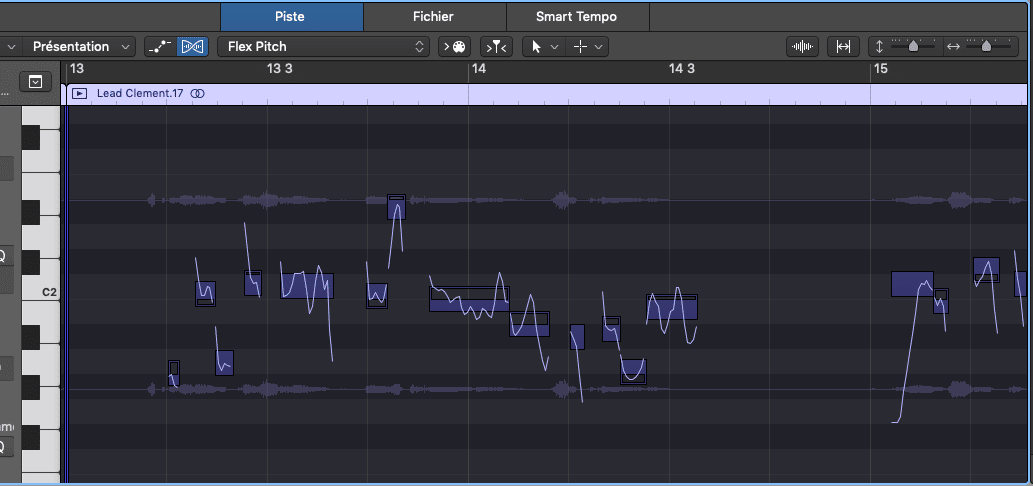Toggle the Catch Playhead button
This screenshot has width=1033, height=486.
pyautogui.click(x=496, y=47)
